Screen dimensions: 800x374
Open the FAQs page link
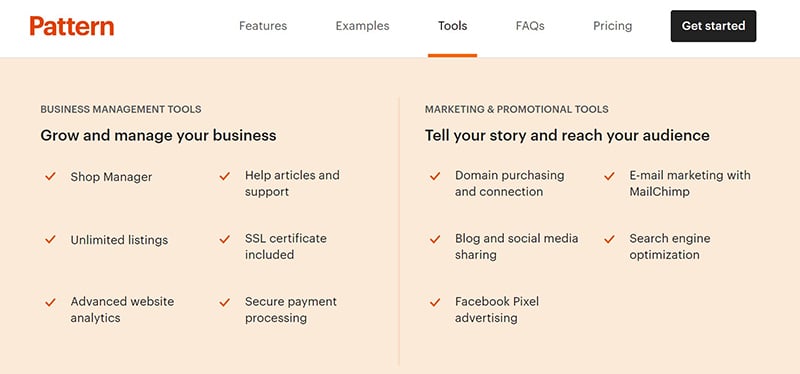pyautogui.click(x=530, y=26)
